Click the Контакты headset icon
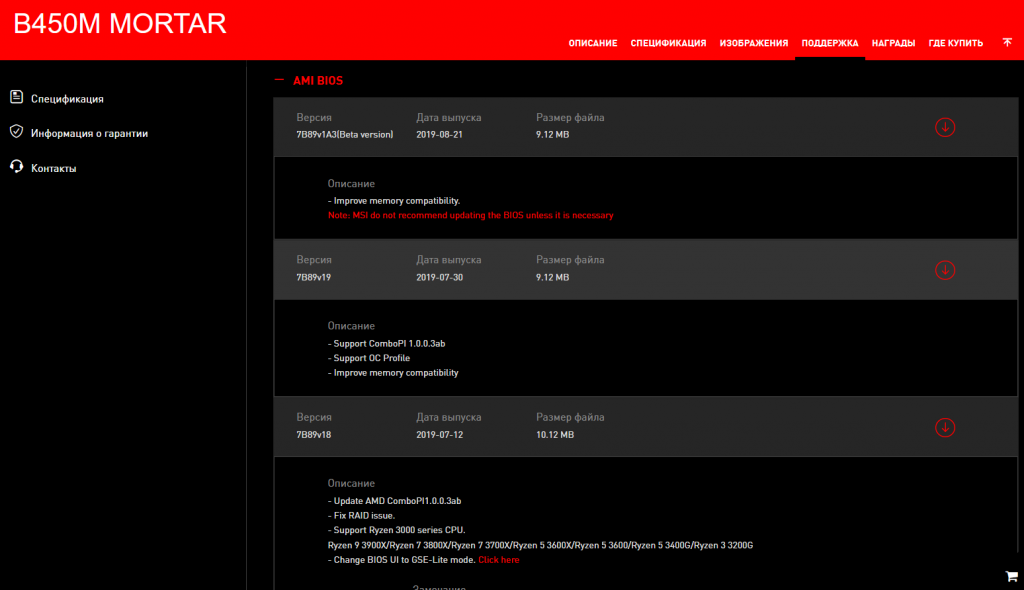Viewport: 1024px width, 590px height. tap(16, 167)
